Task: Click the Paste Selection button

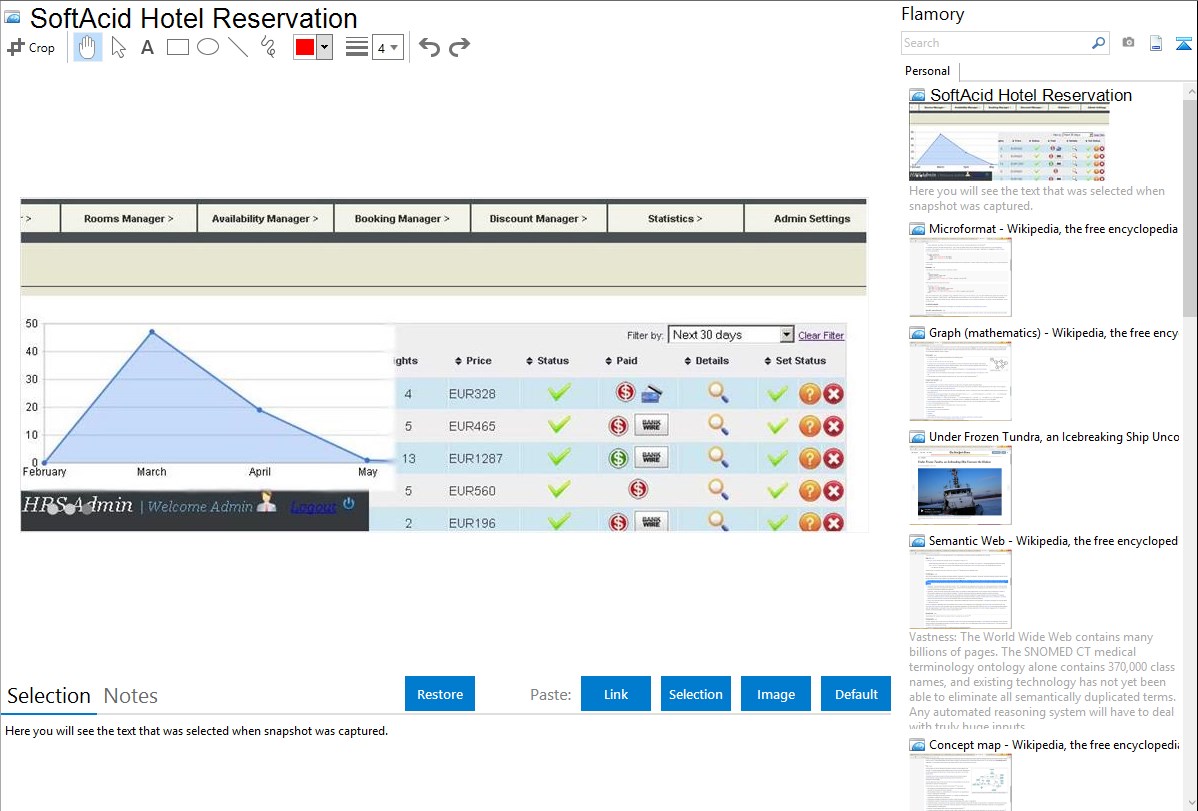Action: 695,694
